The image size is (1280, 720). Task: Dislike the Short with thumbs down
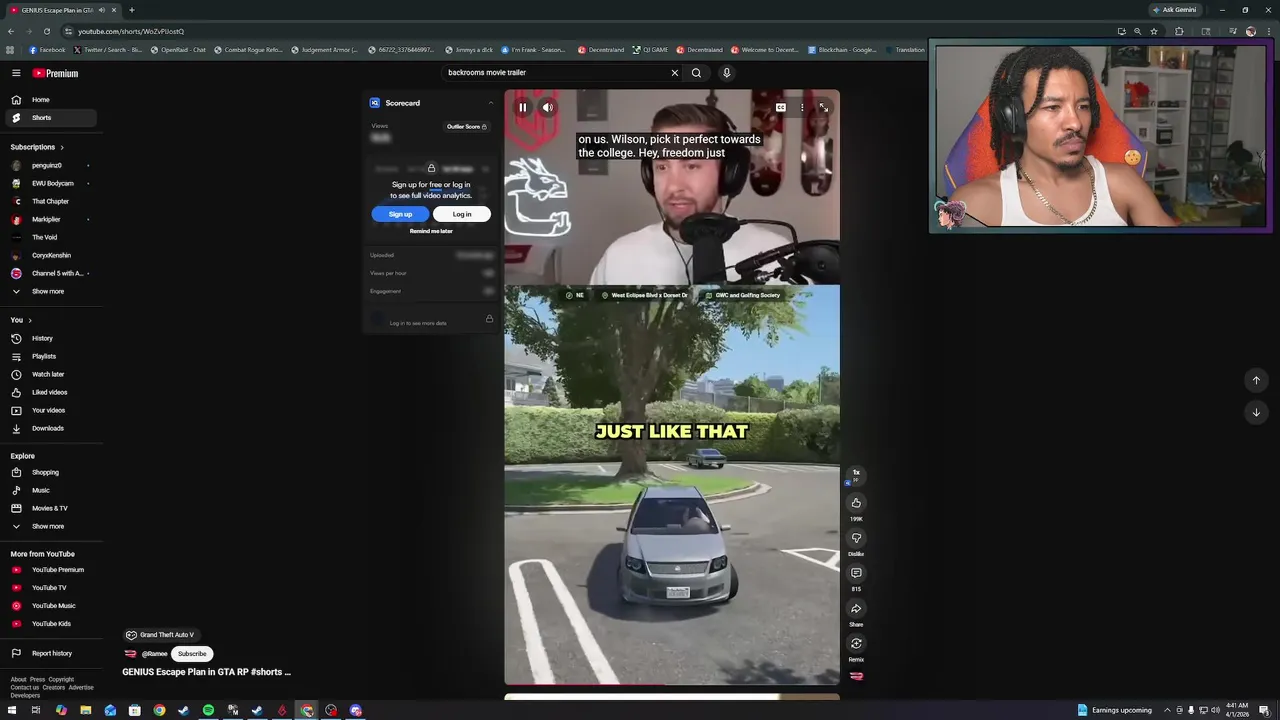(x=856, y=538)
